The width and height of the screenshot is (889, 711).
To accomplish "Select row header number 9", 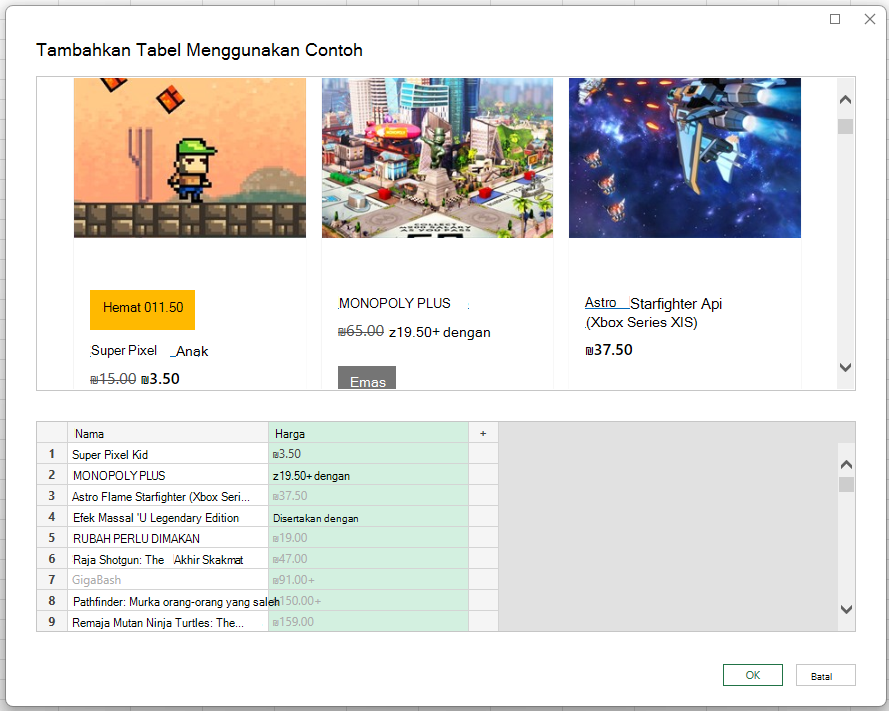I will (x=52, y=622).
